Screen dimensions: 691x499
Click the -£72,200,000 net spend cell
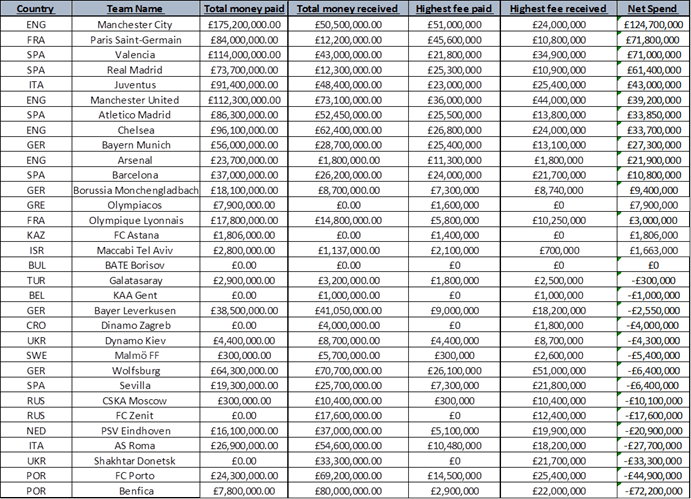(653, 491)
